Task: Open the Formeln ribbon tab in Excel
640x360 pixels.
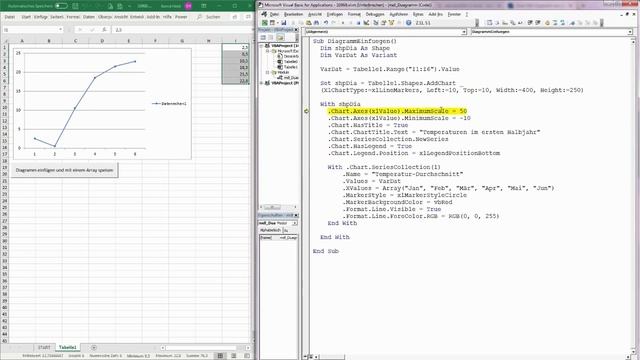Action: pyautogui.click(x=73, y=17)
